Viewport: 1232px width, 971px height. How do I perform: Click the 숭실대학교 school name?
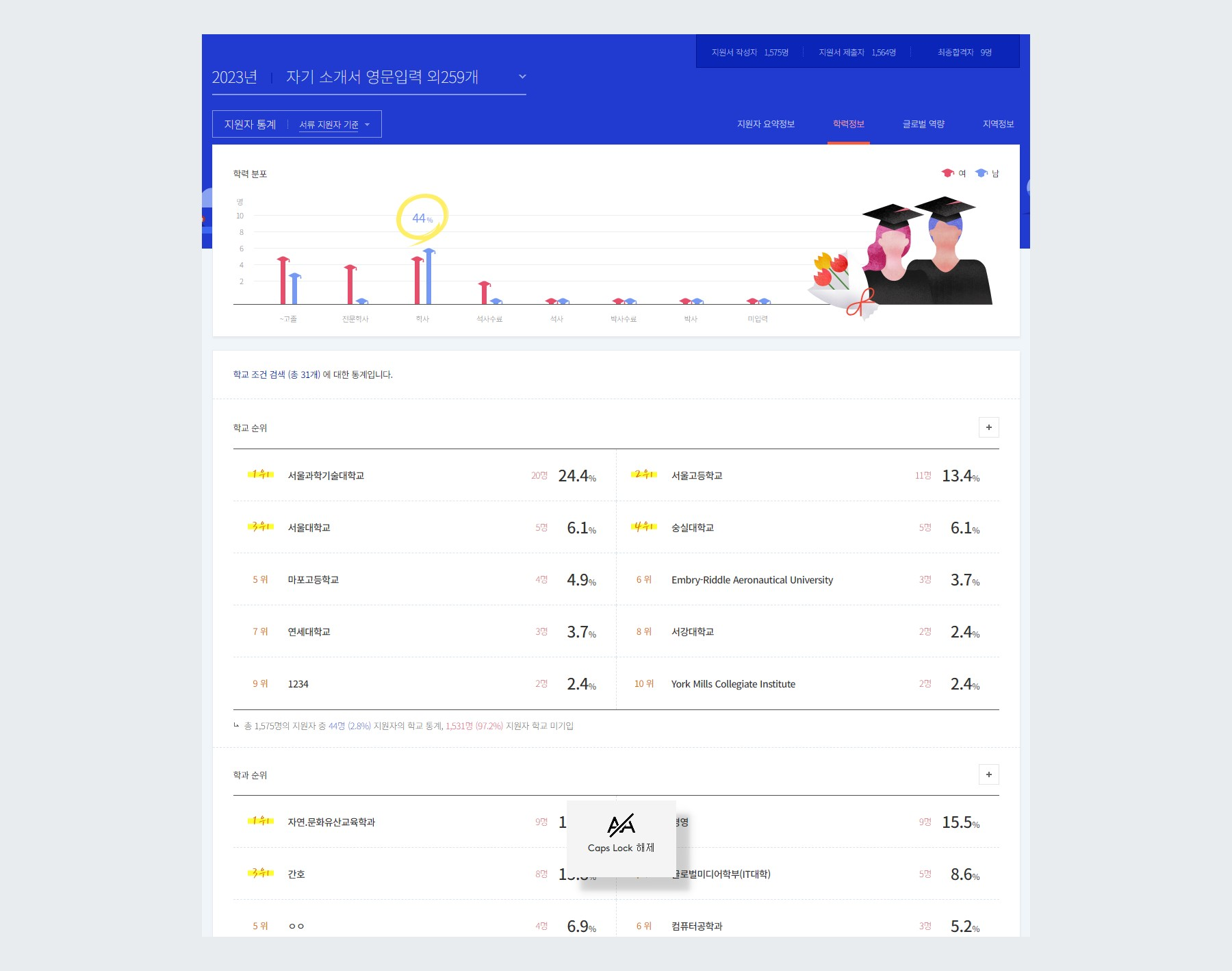(x=693, y=527)
